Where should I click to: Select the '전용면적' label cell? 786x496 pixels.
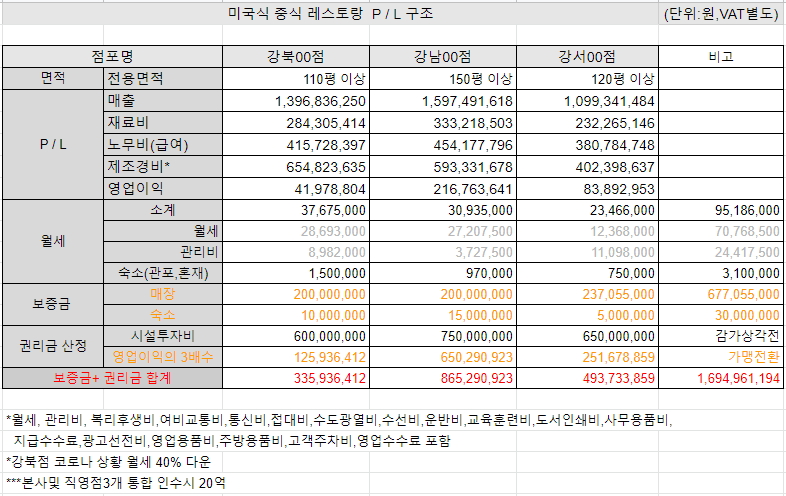[x=163, y=78]
